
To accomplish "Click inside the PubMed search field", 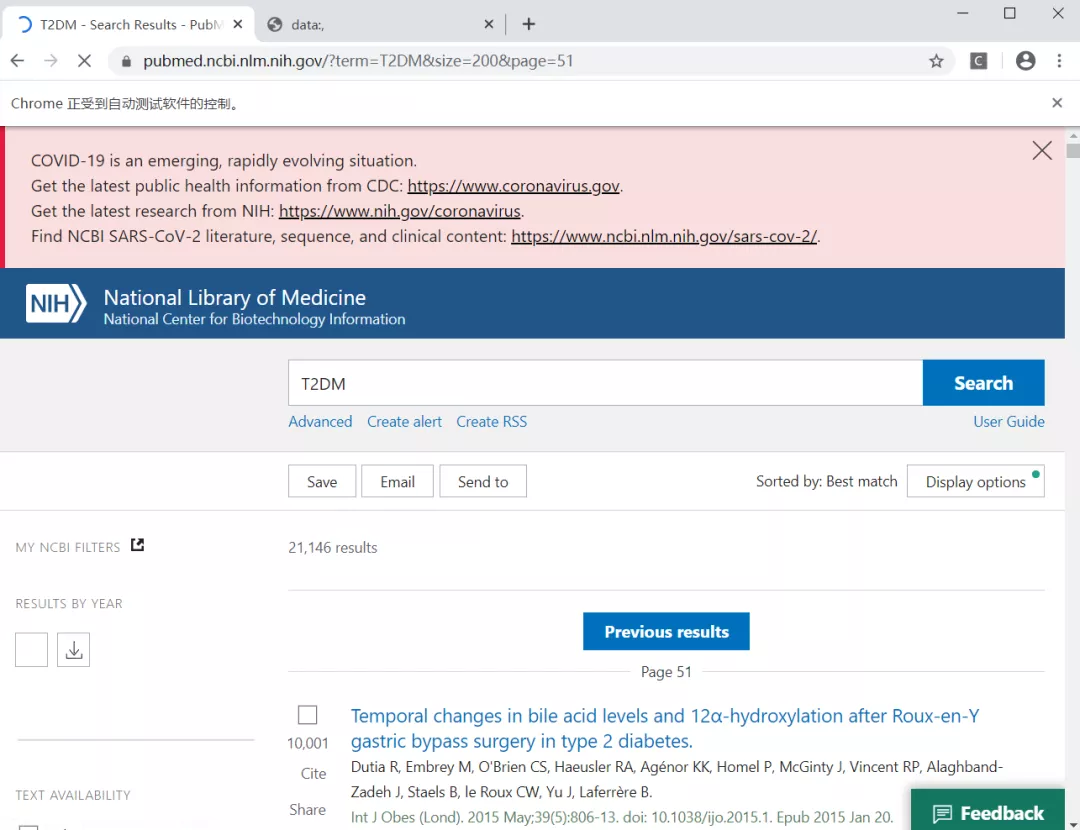I will pos(600,383).
